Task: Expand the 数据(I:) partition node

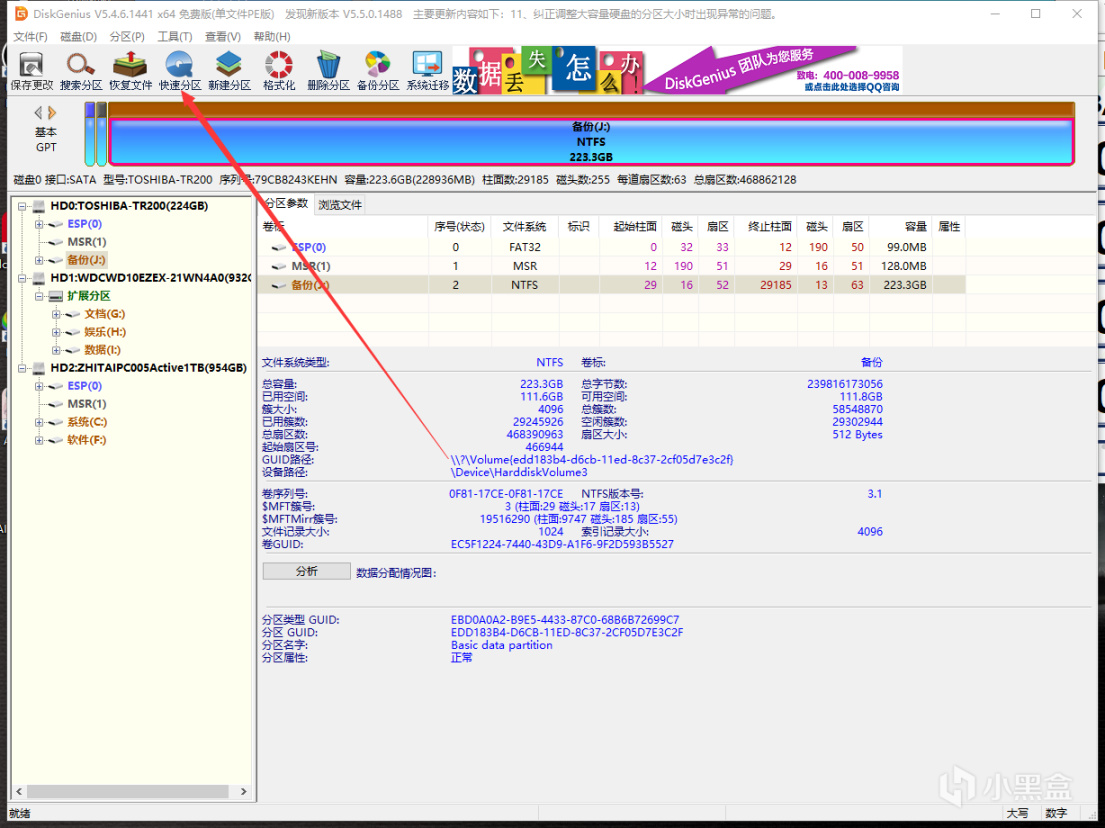Action: point(56,350)
